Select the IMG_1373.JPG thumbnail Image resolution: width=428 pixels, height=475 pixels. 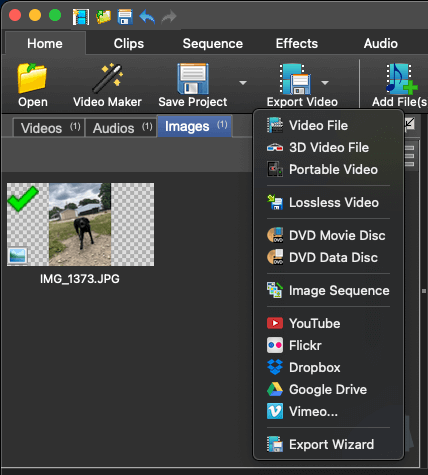click(x=80, y=224)
